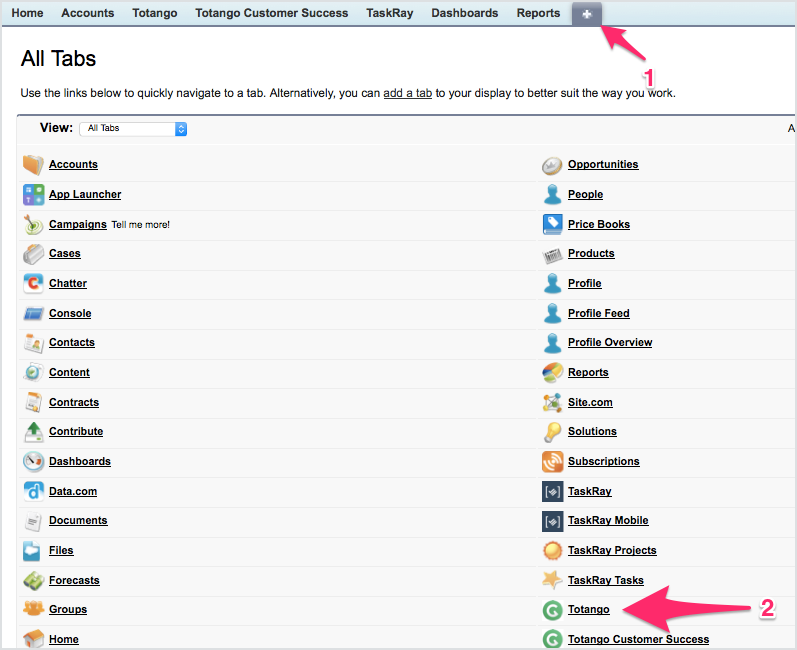
Task: Click the Contracts document icon
Action: tap(34, 402)
